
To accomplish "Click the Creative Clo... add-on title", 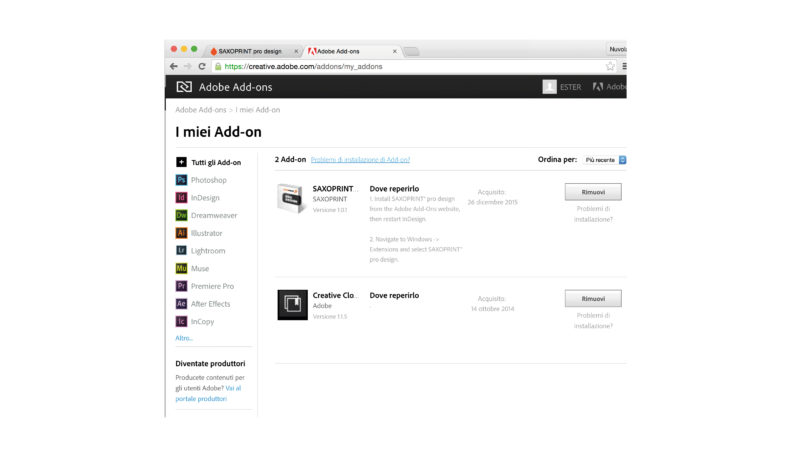I will click(335, 295).
